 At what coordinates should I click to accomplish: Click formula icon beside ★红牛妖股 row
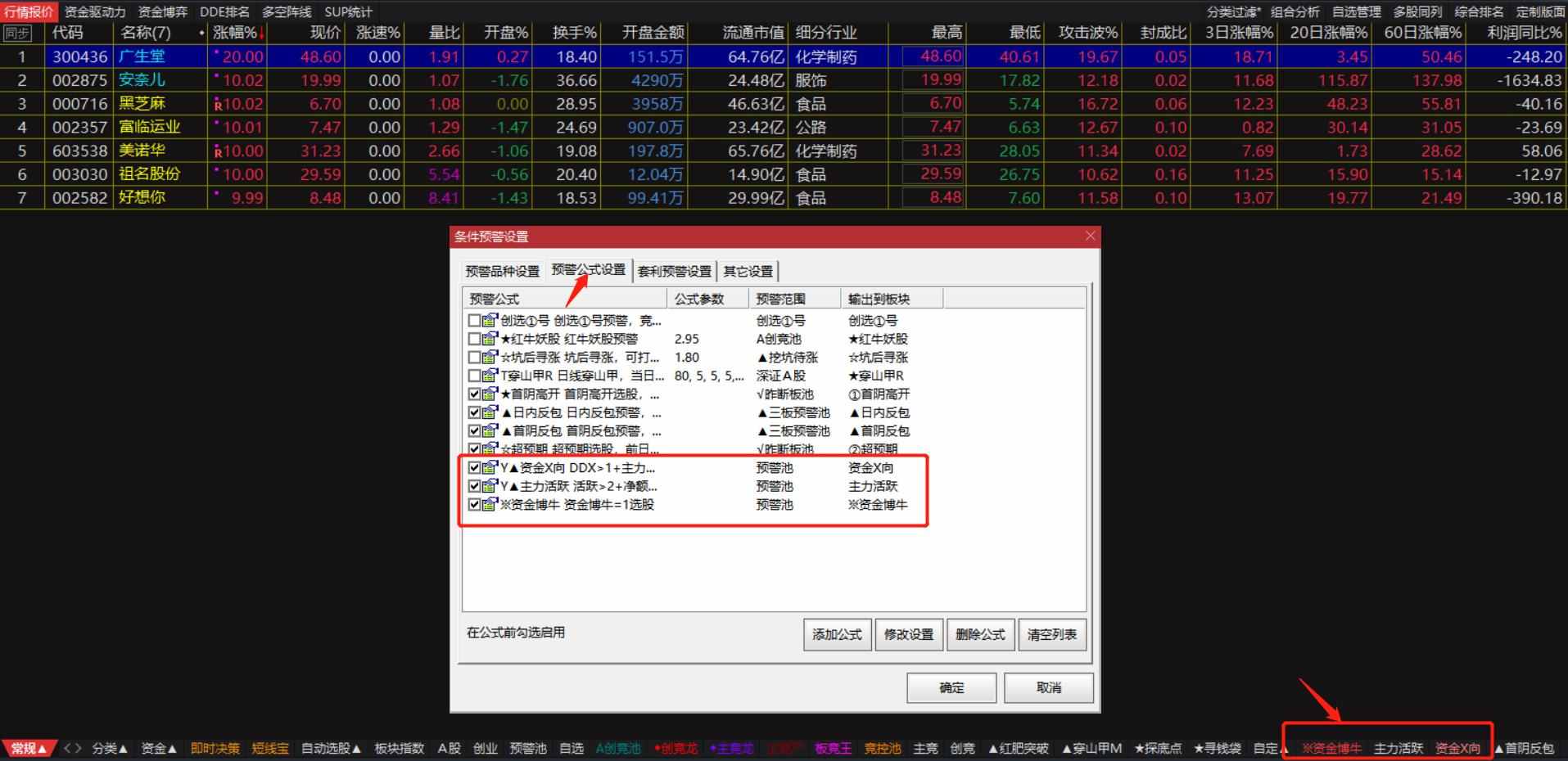tap(490, 338)
